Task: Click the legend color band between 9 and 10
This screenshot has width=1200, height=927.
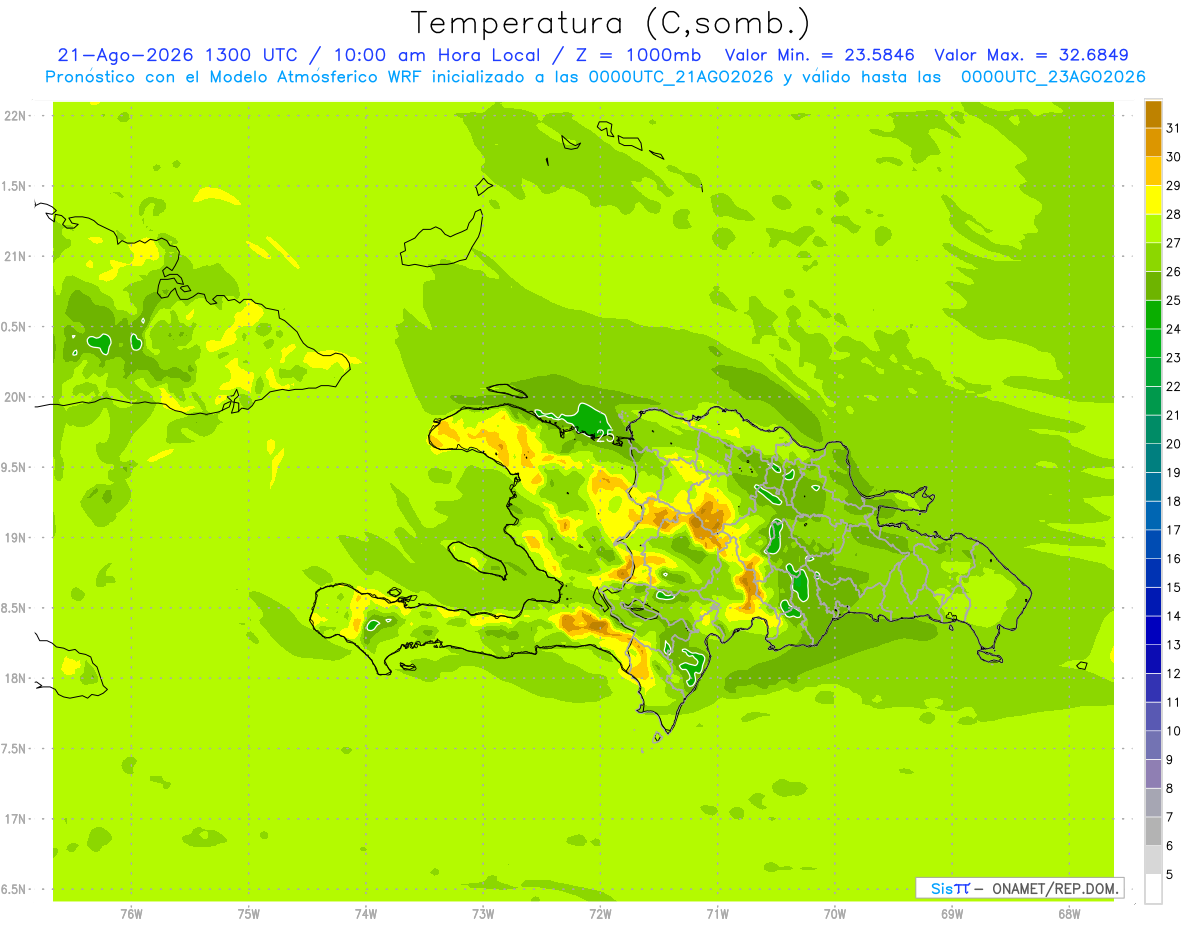Action: pyautogui.click(x=1153, y=745)
